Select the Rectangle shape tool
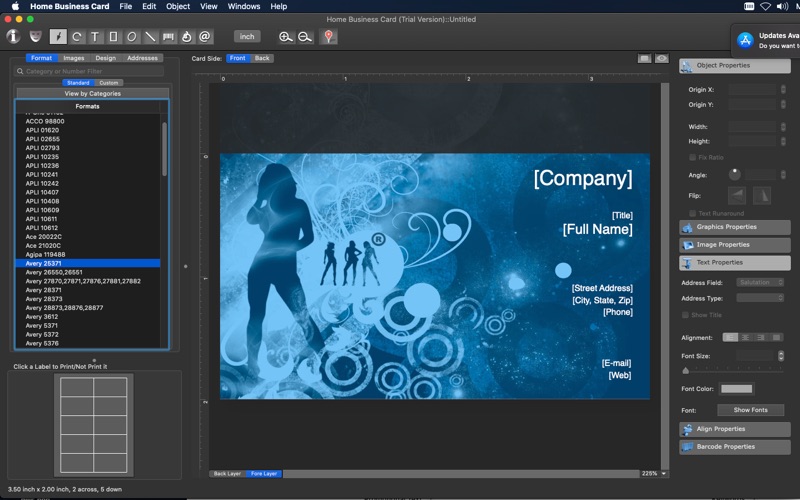Image resolution: width=800 pixels, height=500 pixels. pos(113,37)
